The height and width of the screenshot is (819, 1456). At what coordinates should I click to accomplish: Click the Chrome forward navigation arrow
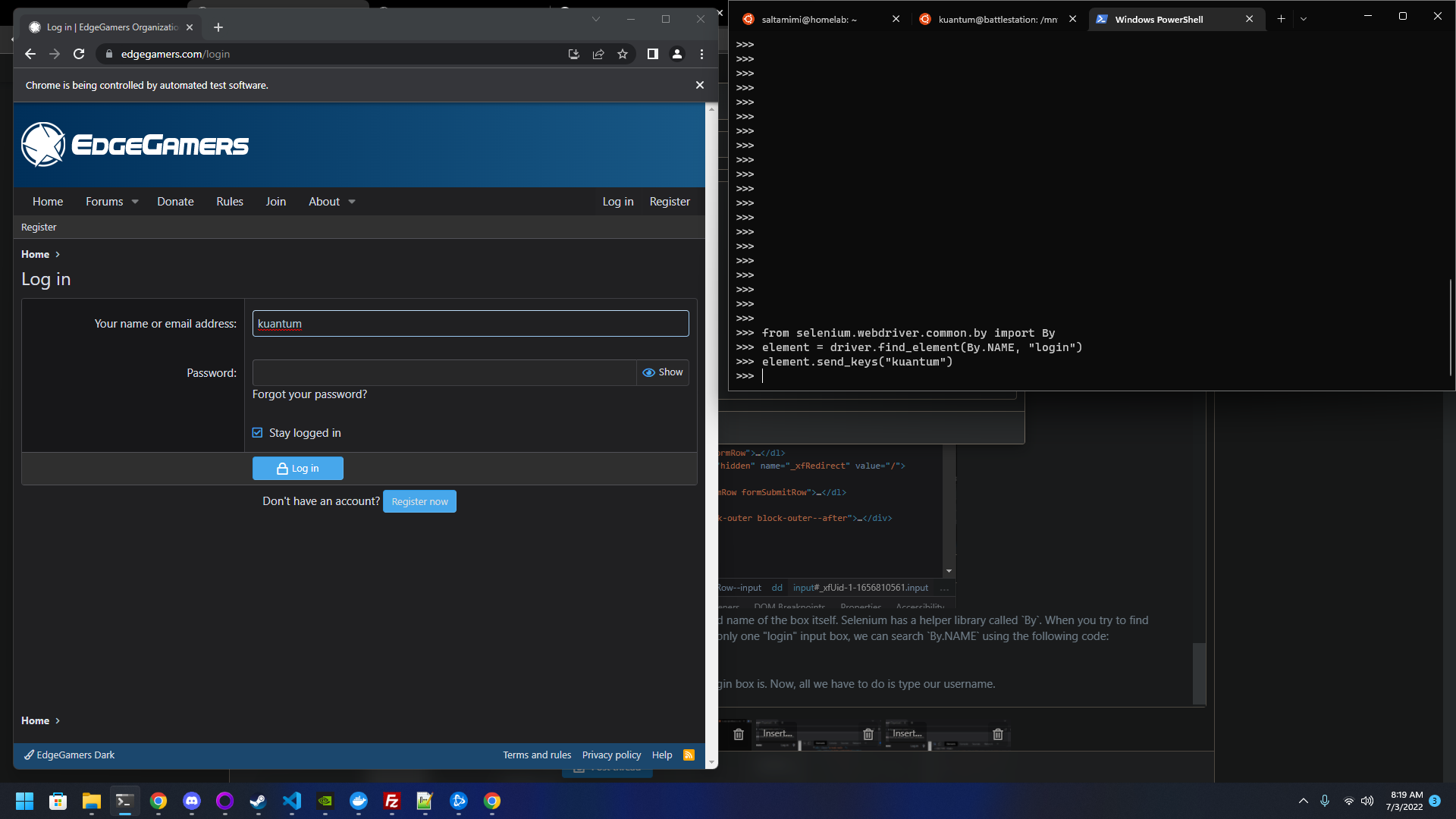(55, 54)
